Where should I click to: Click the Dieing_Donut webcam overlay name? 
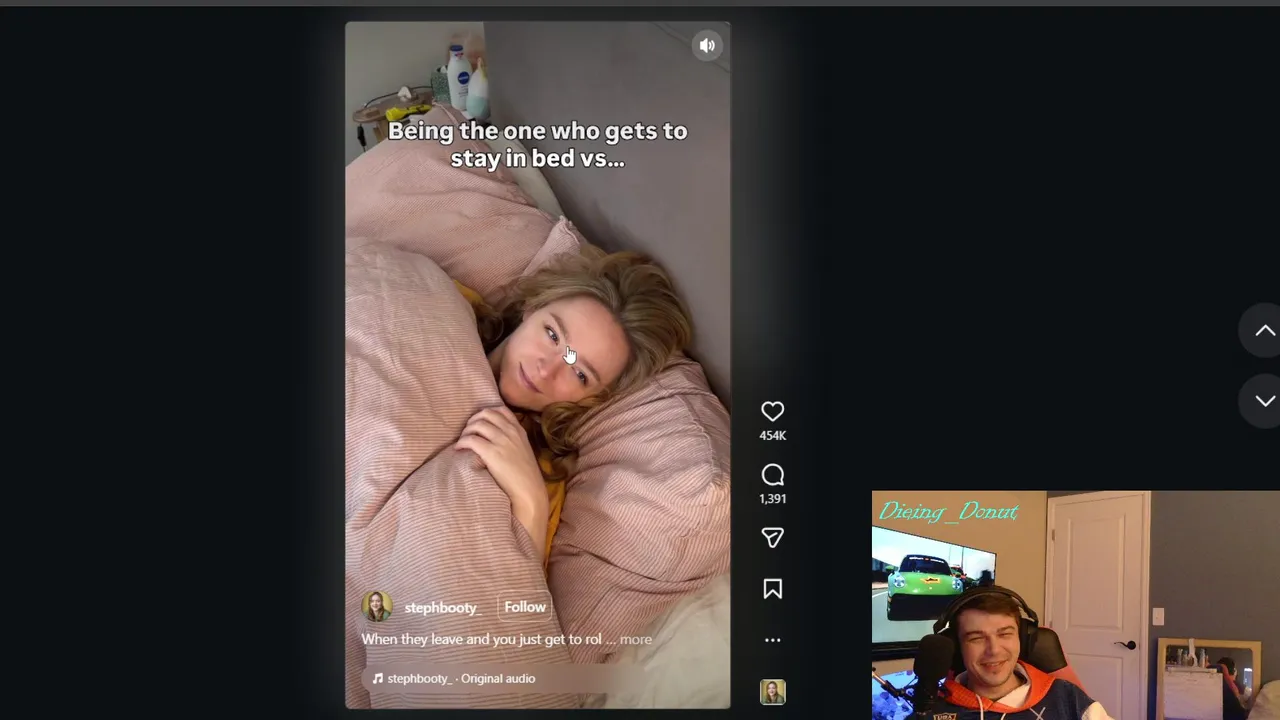(x=948, y=512)
